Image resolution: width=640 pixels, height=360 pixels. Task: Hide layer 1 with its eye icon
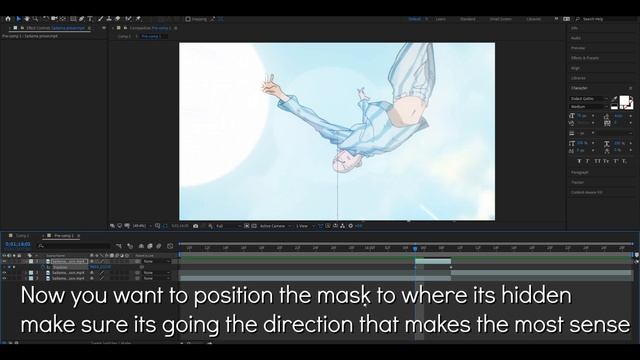point(4,262)
